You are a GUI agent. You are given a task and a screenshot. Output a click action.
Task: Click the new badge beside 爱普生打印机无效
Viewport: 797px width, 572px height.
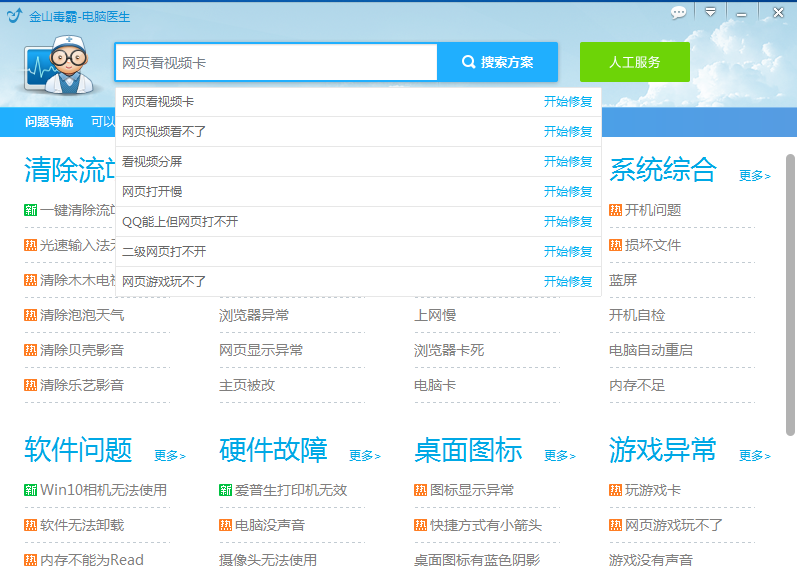[225, 490]
